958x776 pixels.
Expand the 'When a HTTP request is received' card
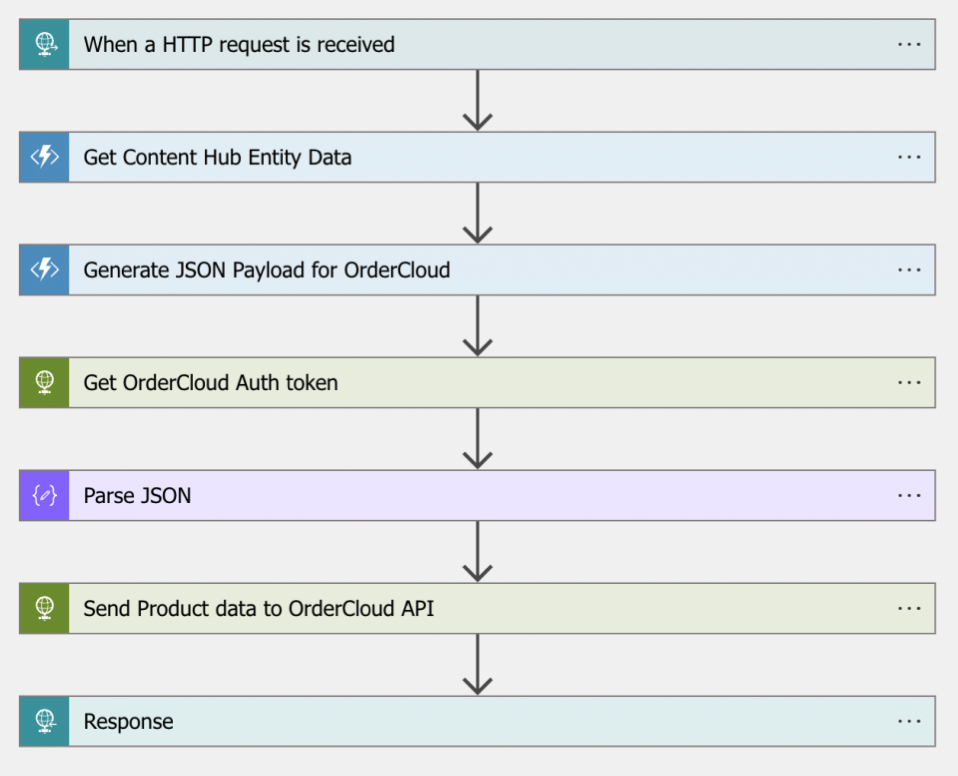pos(477,45)
